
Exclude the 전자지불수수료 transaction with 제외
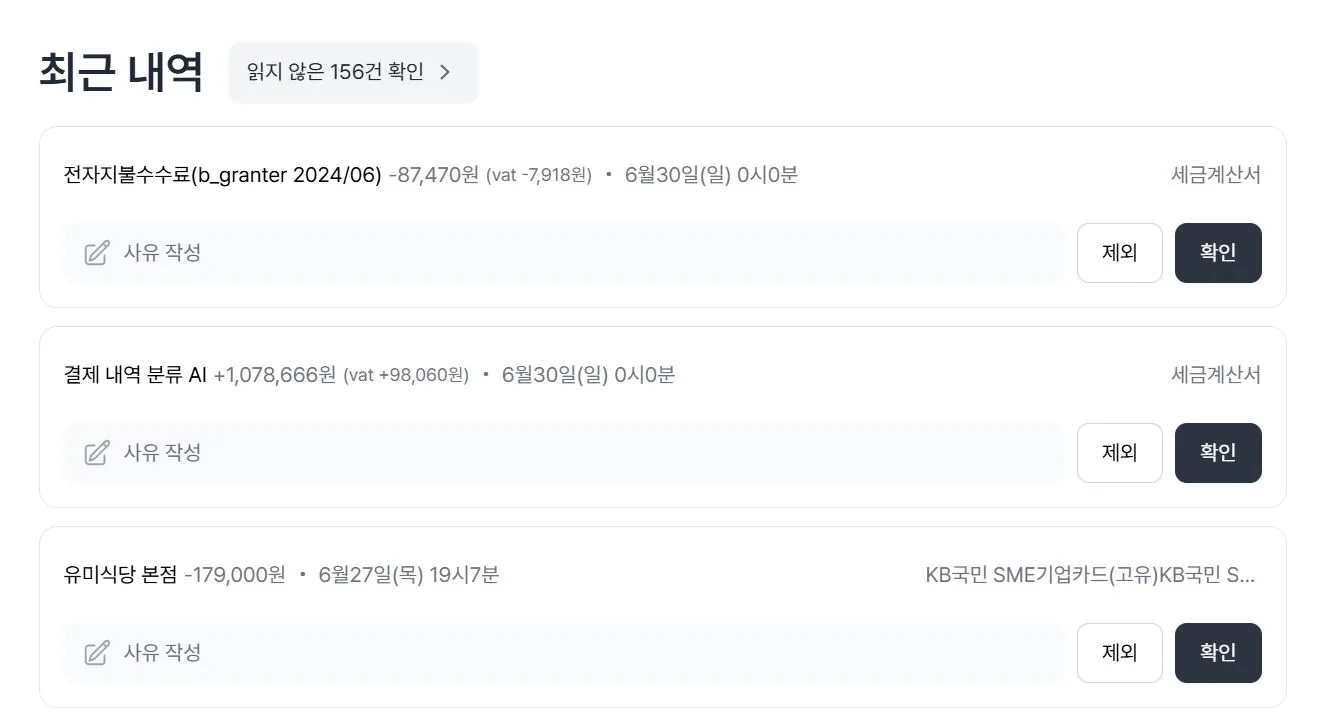pos(1120,253)
